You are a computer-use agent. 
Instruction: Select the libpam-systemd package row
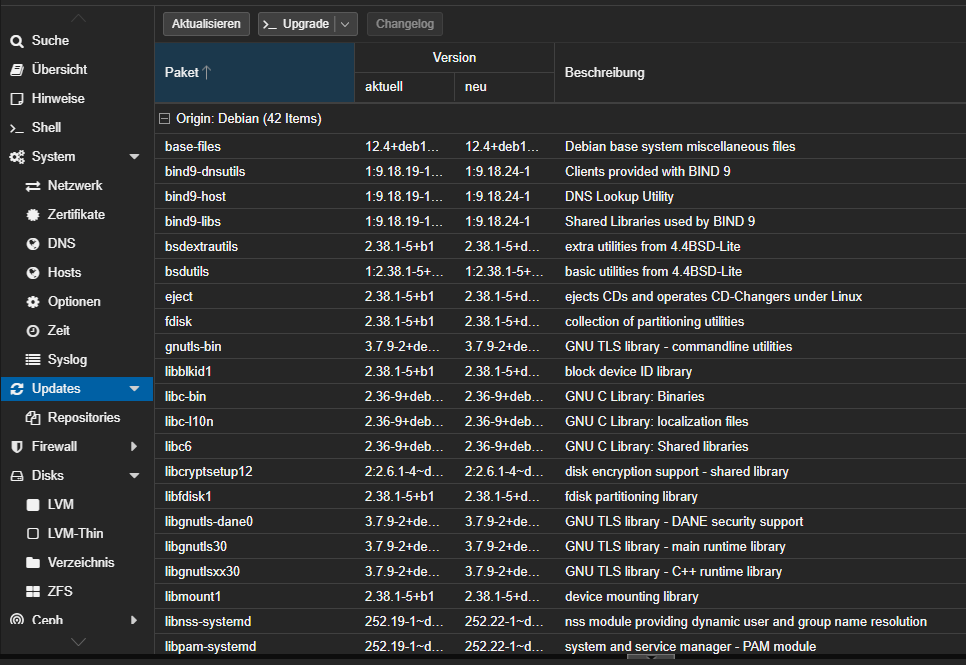(561, 645)
